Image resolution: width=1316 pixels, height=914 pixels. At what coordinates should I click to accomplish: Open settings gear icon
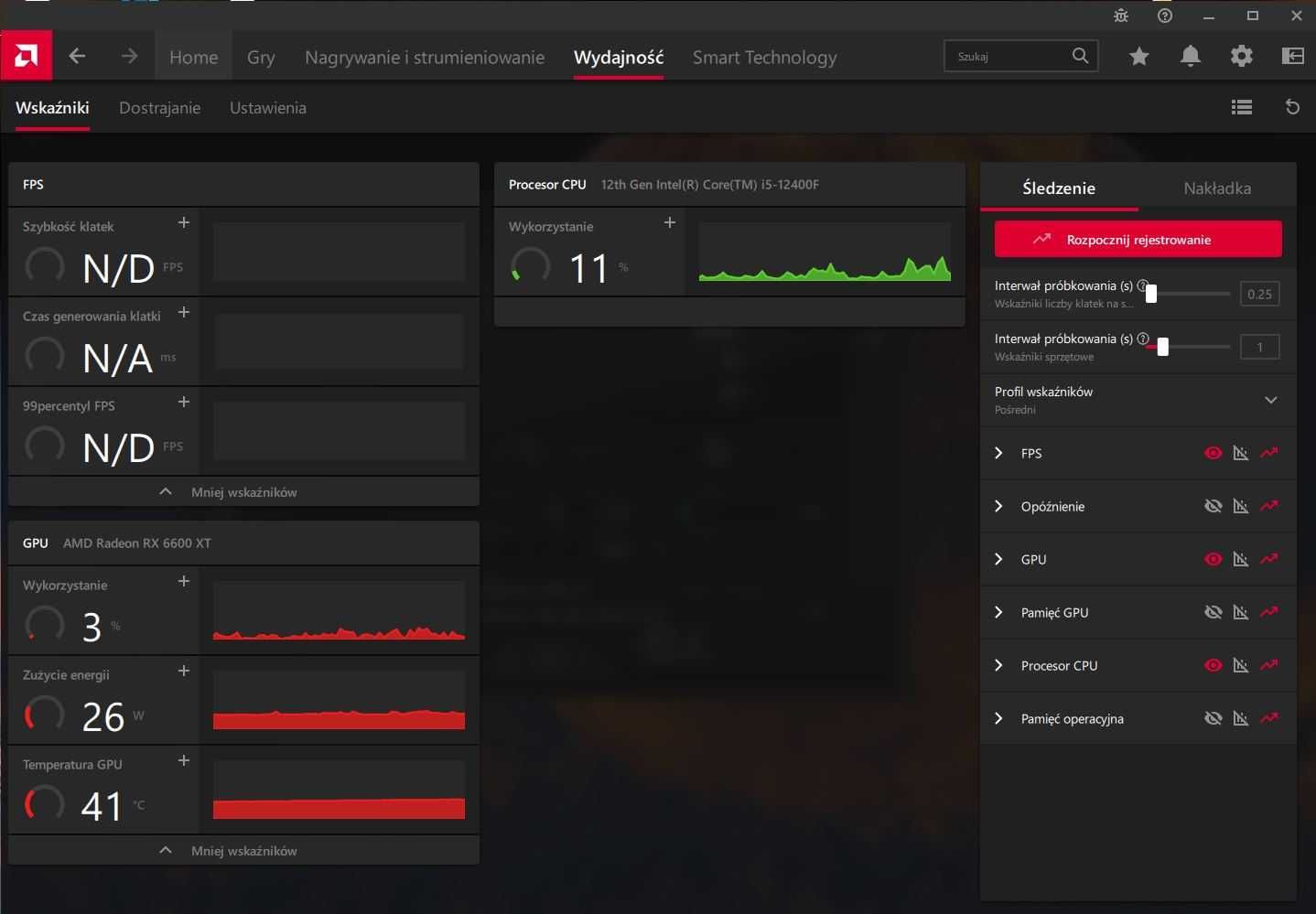[1241, 57]
